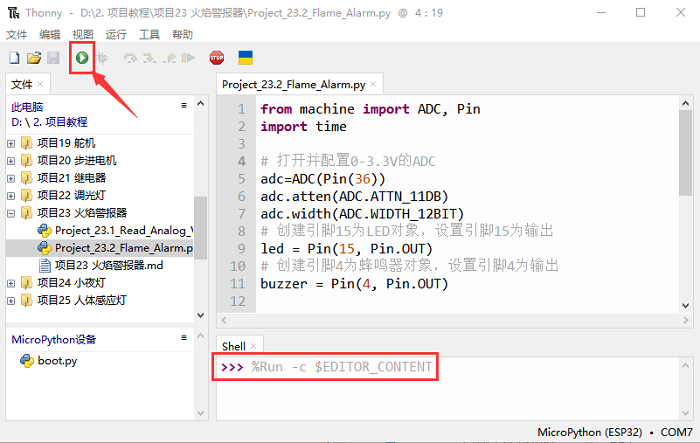Screen dimensions: 700x443
Task: Open boot.py on the MicroPython device
Action: [57, 361]
